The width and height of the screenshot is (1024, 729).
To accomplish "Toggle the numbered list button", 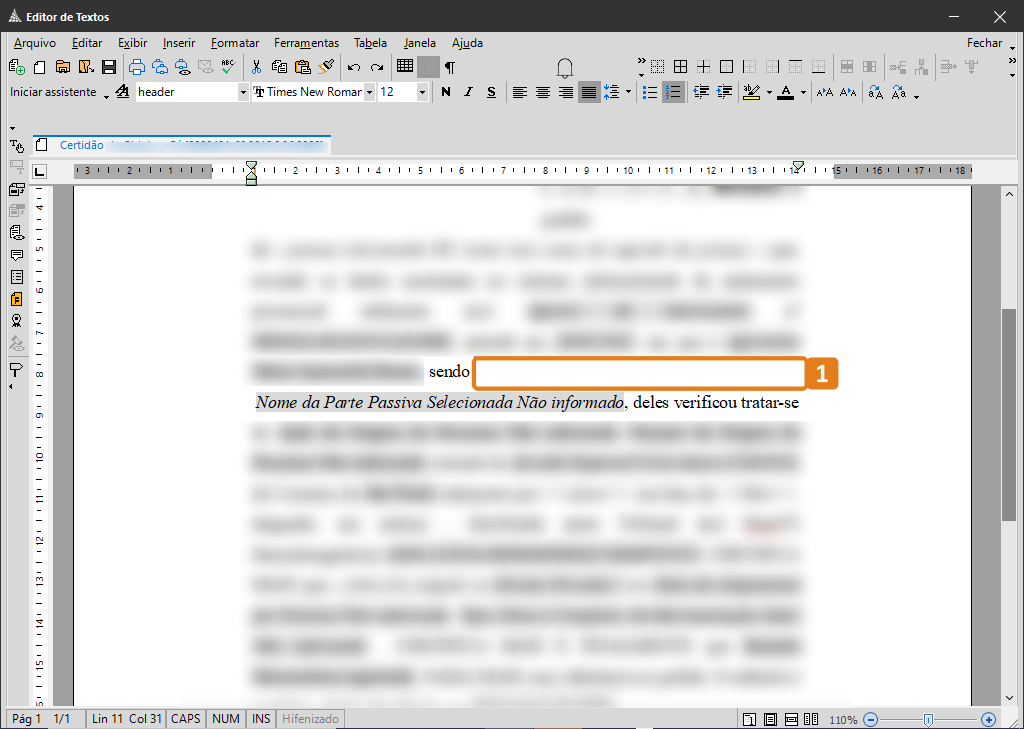I will click(x=673, y=92).
